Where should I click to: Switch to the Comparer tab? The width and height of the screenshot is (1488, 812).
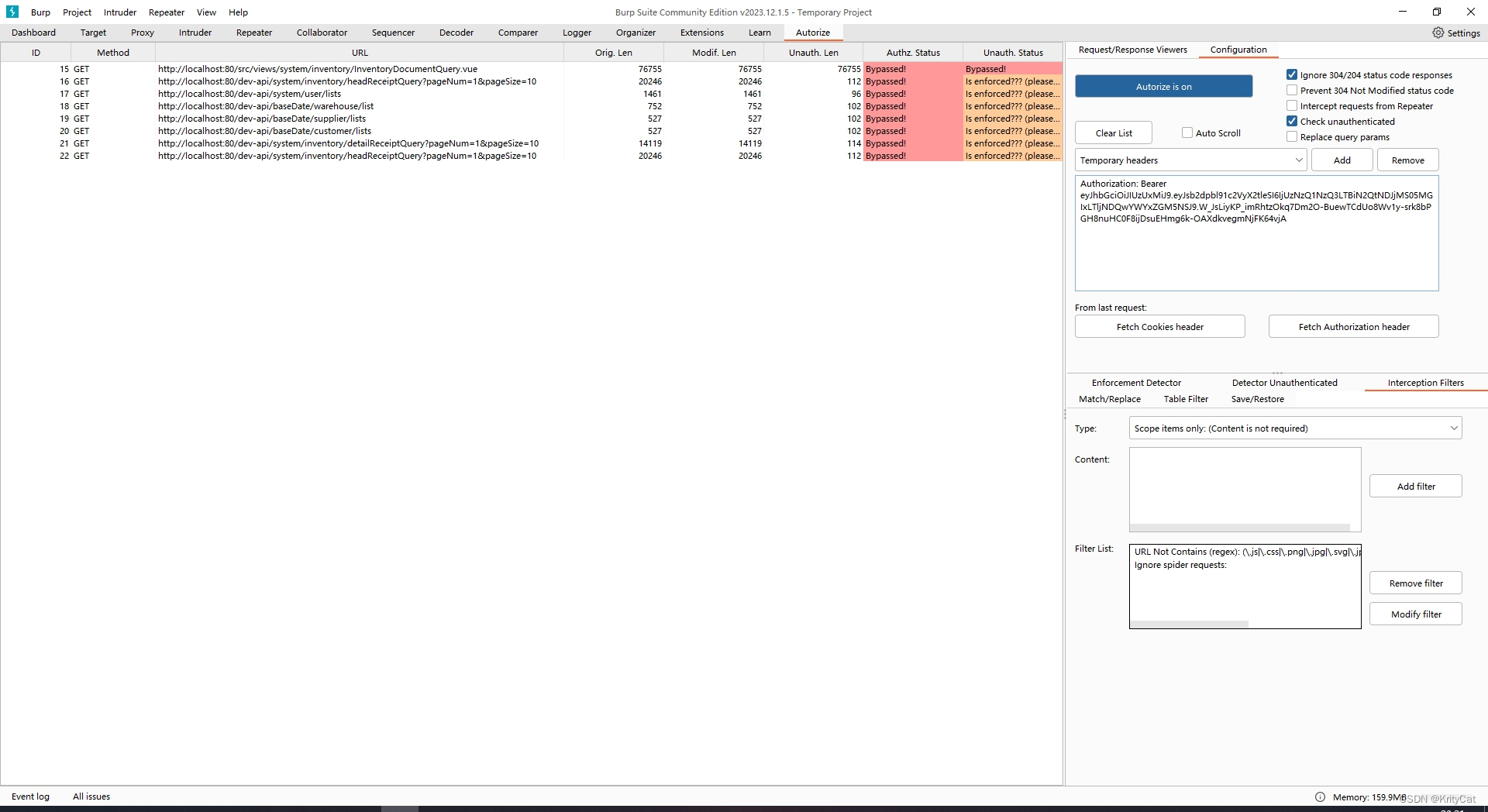pyautogui.click(x=518, y=33)
